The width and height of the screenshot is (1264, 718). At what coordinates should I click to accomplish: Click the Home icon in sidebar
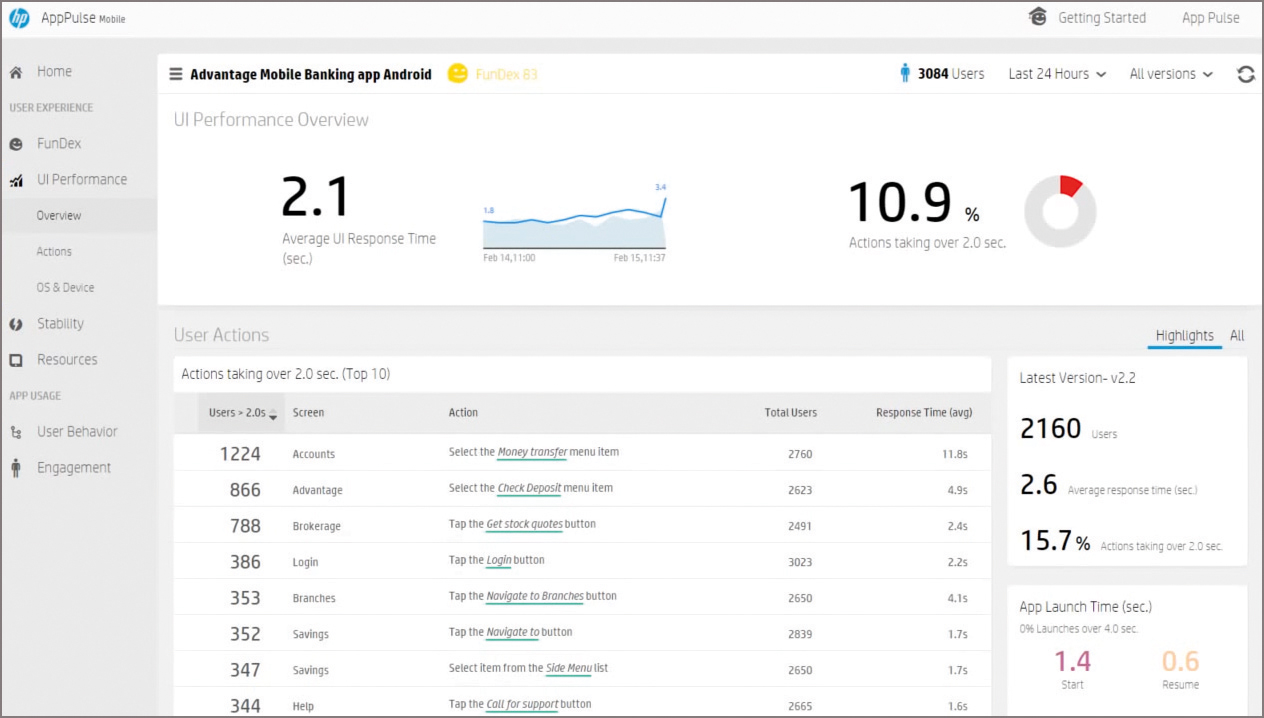[16, 72]
